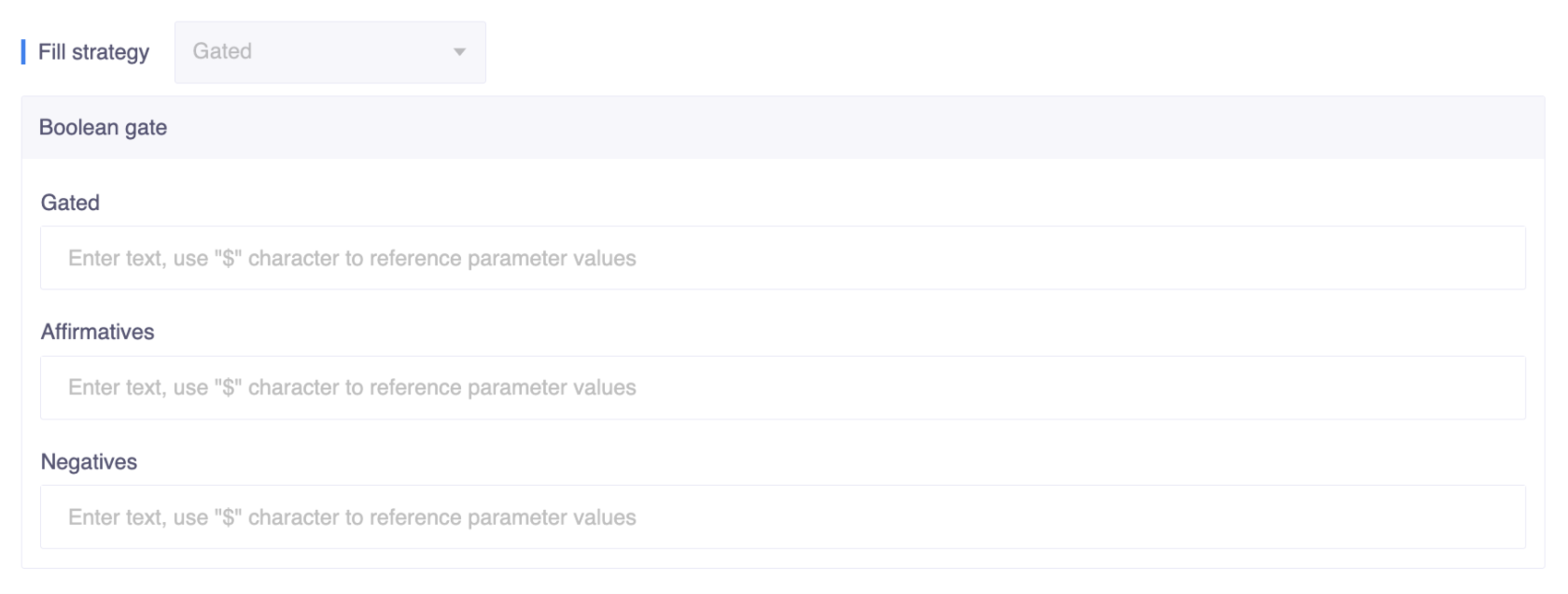1568x594 pixels.
Task: Click placeholder text in the Affirmatives field
Action: [x=352, y=388]
